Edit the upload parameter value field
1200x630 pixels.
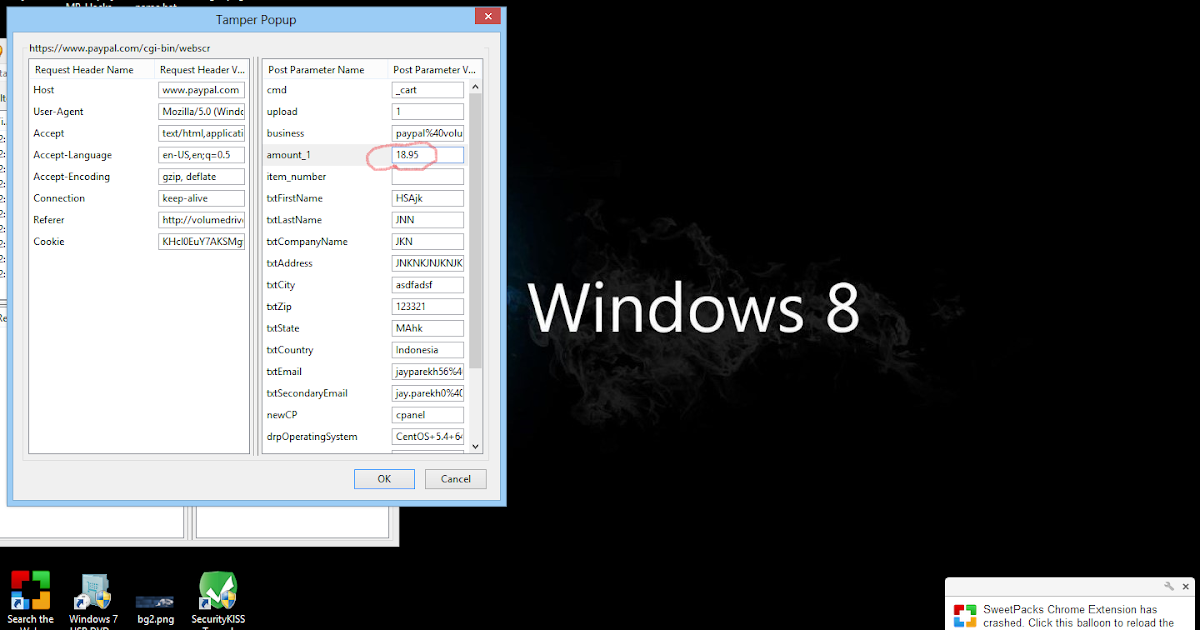(427, 112)
